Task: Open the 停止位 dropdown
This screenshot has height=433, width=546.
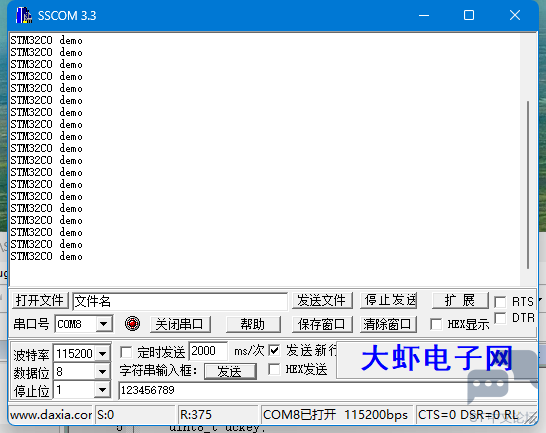Action: point(103,390)
